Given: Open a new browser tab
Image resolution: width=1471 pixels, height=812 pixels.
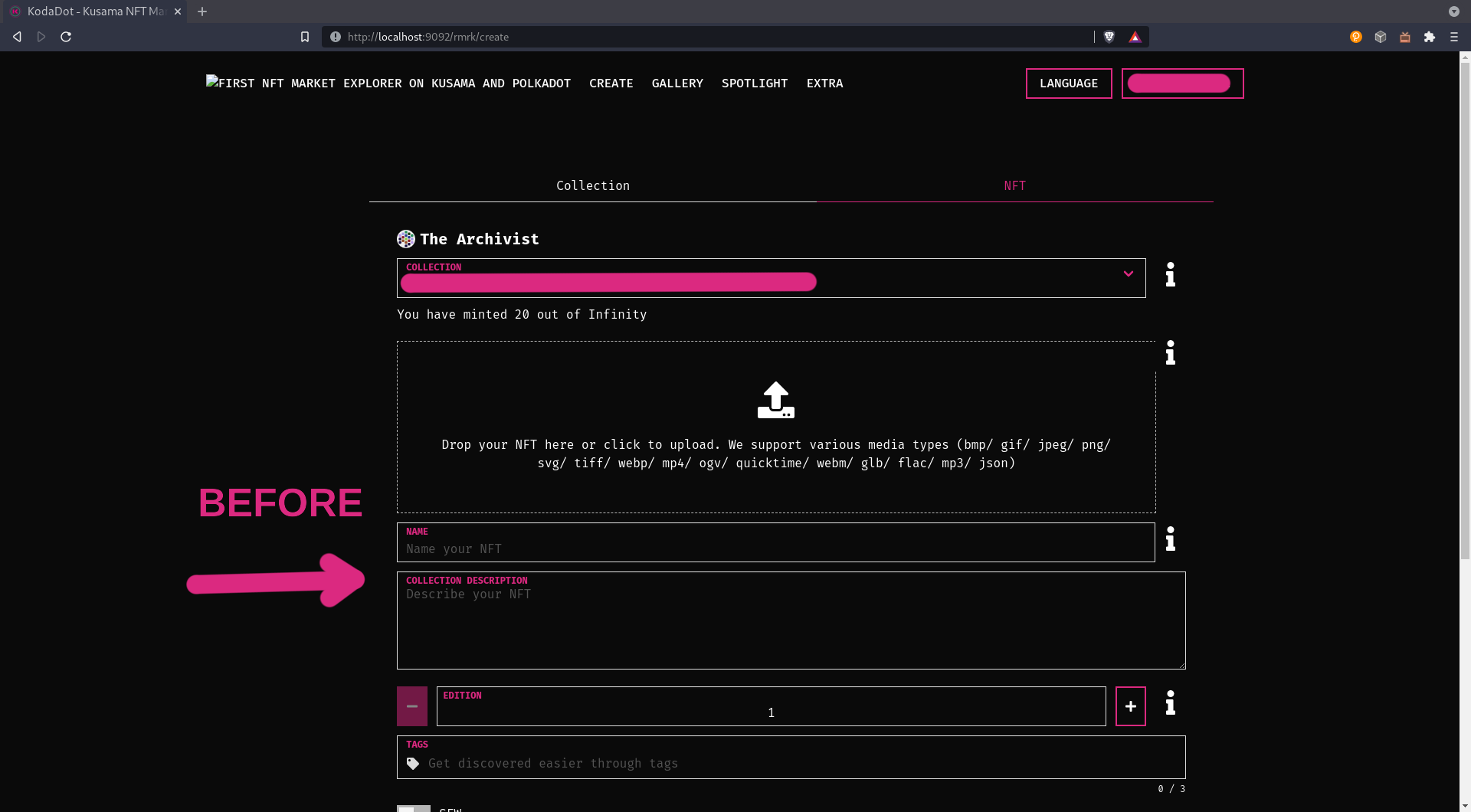Looking at the screenshot, I should pyautogui.click(x=202, y=11).
